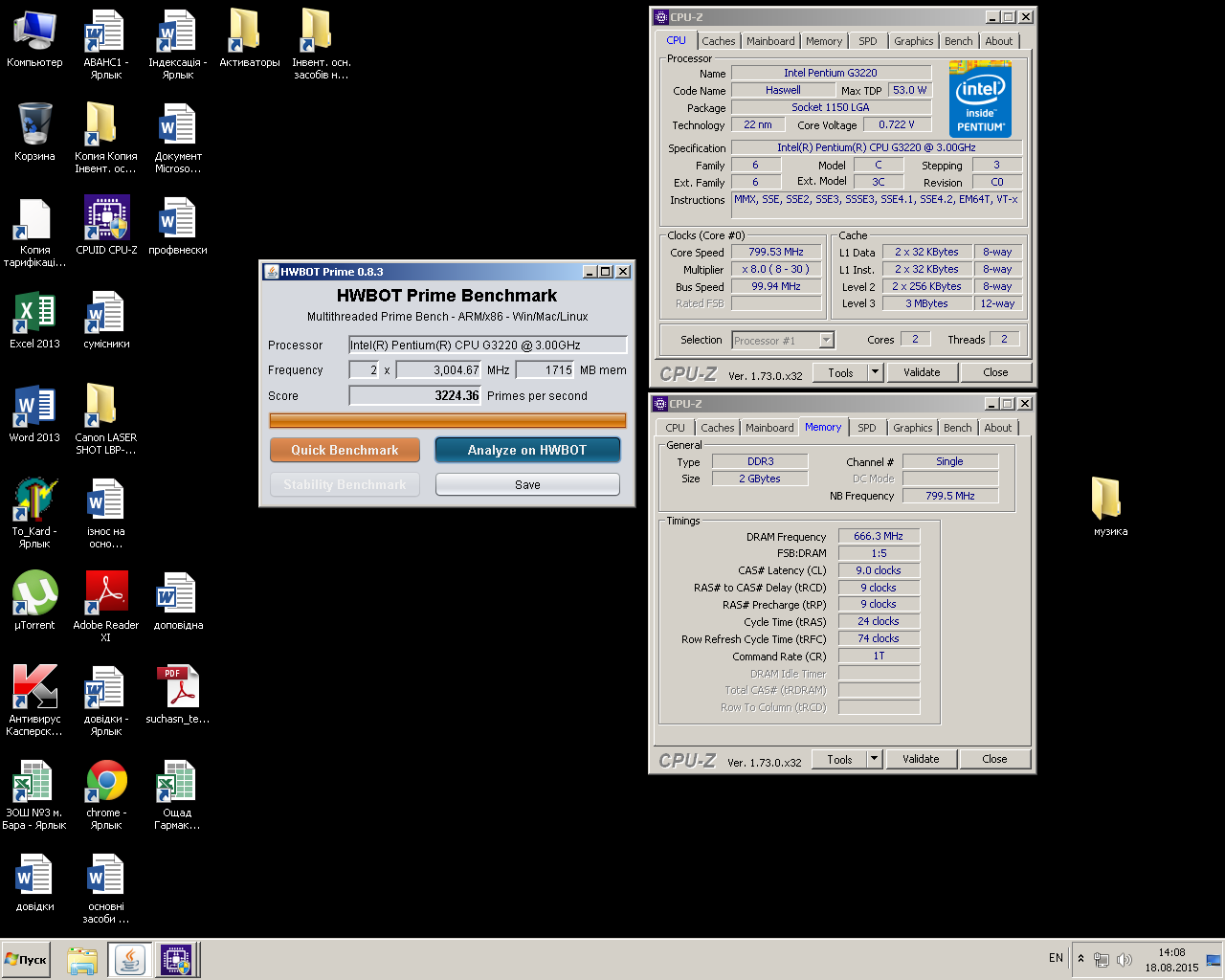Click the Processor field in HWBOT Prime
The height and width of the screenshot is (980, 1225).
pyautogui.click(x=488, y=345)
